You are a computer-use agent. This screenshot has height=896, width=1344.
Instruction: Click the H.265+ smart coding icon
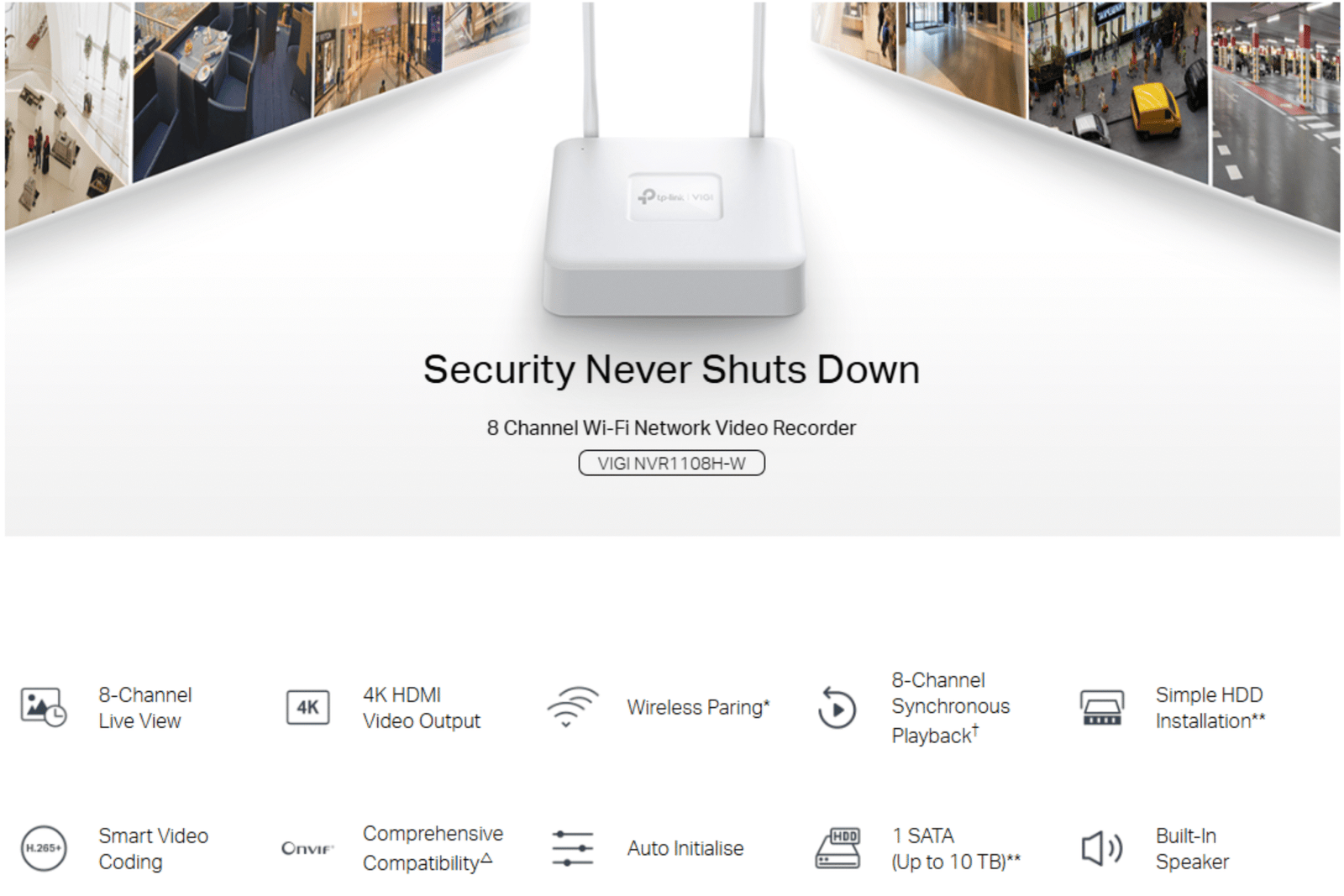click(44, 848)
